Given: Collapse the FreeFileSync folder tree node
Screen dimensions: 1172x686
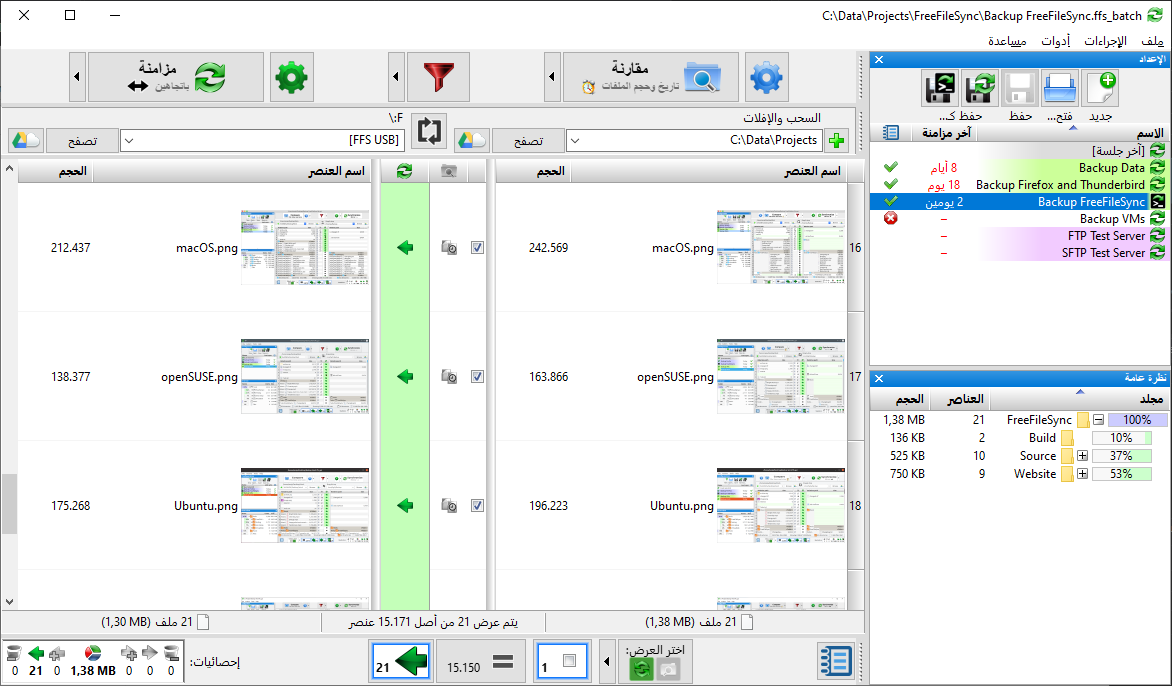Looking at the screenshot, I should click(1098, 420).
